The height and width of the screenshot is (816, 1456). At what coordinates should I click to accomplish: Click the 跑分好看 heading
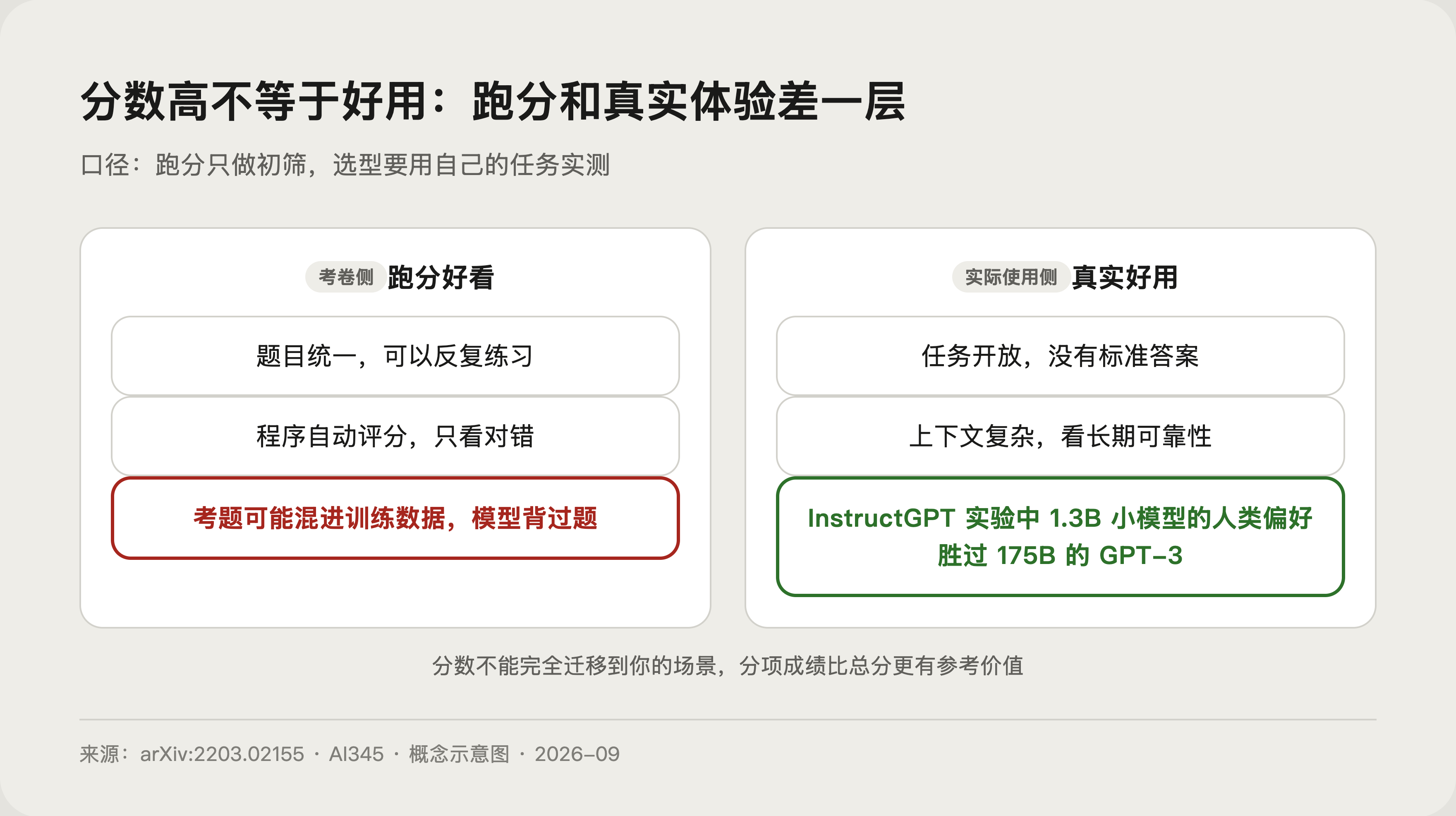tap(441, 278)
